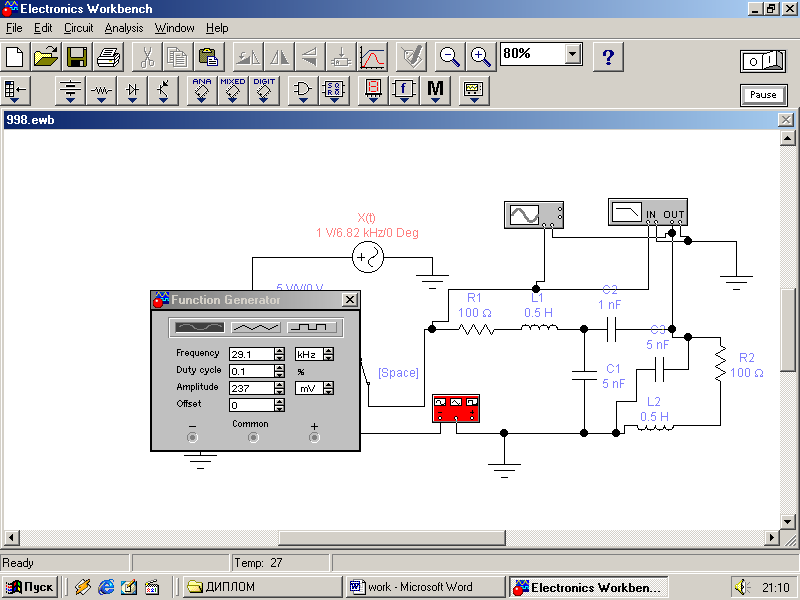Save the circuit with the floppy icon

point(77,57)
